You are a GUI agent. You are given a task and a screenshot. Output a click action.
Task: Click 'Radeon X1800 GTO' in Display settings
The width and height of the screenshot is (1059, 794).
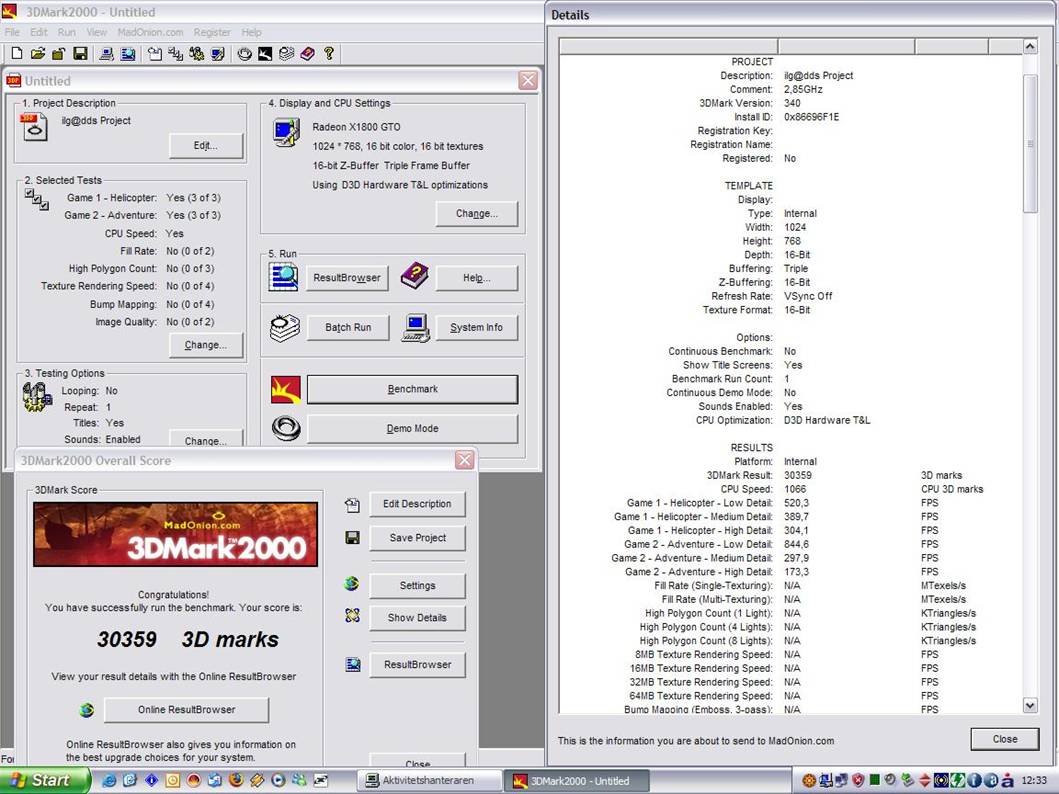click(356, 127)
